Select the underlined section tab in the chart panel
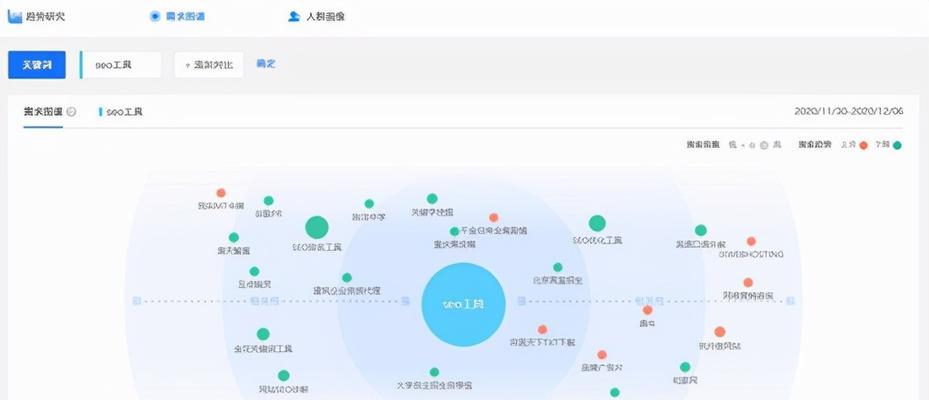The image size is (929, 400). (x=43, y=111)
